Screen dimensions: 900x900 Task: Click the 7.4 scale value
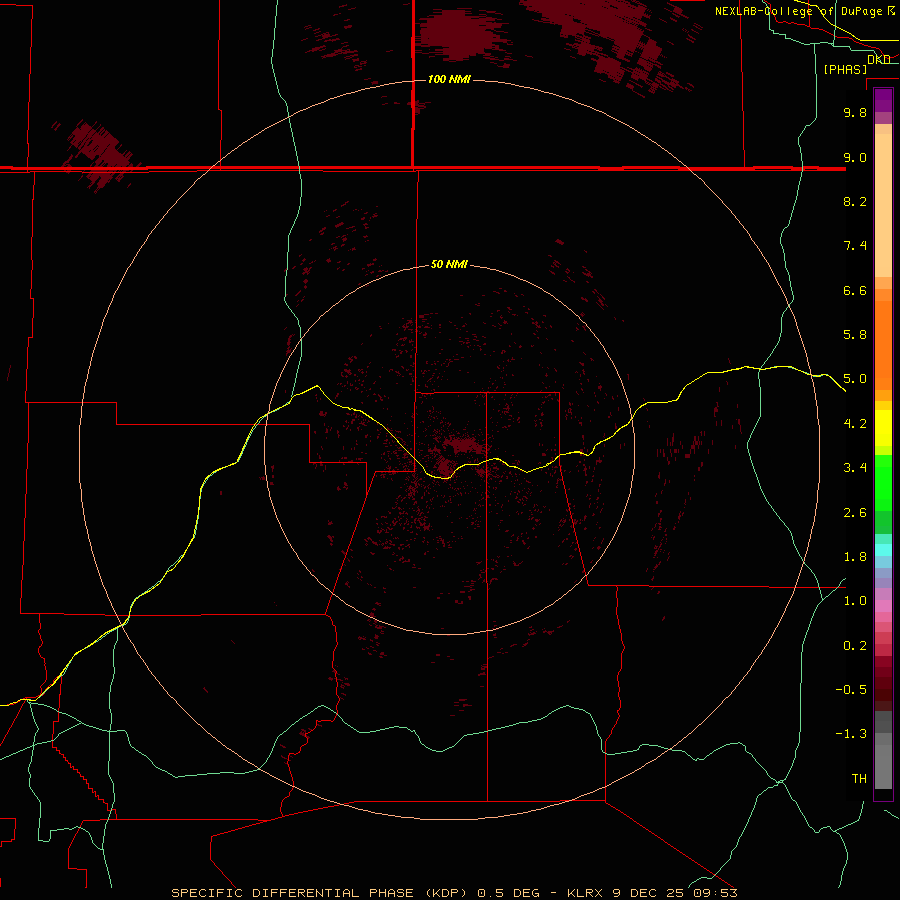coord(855,246)
